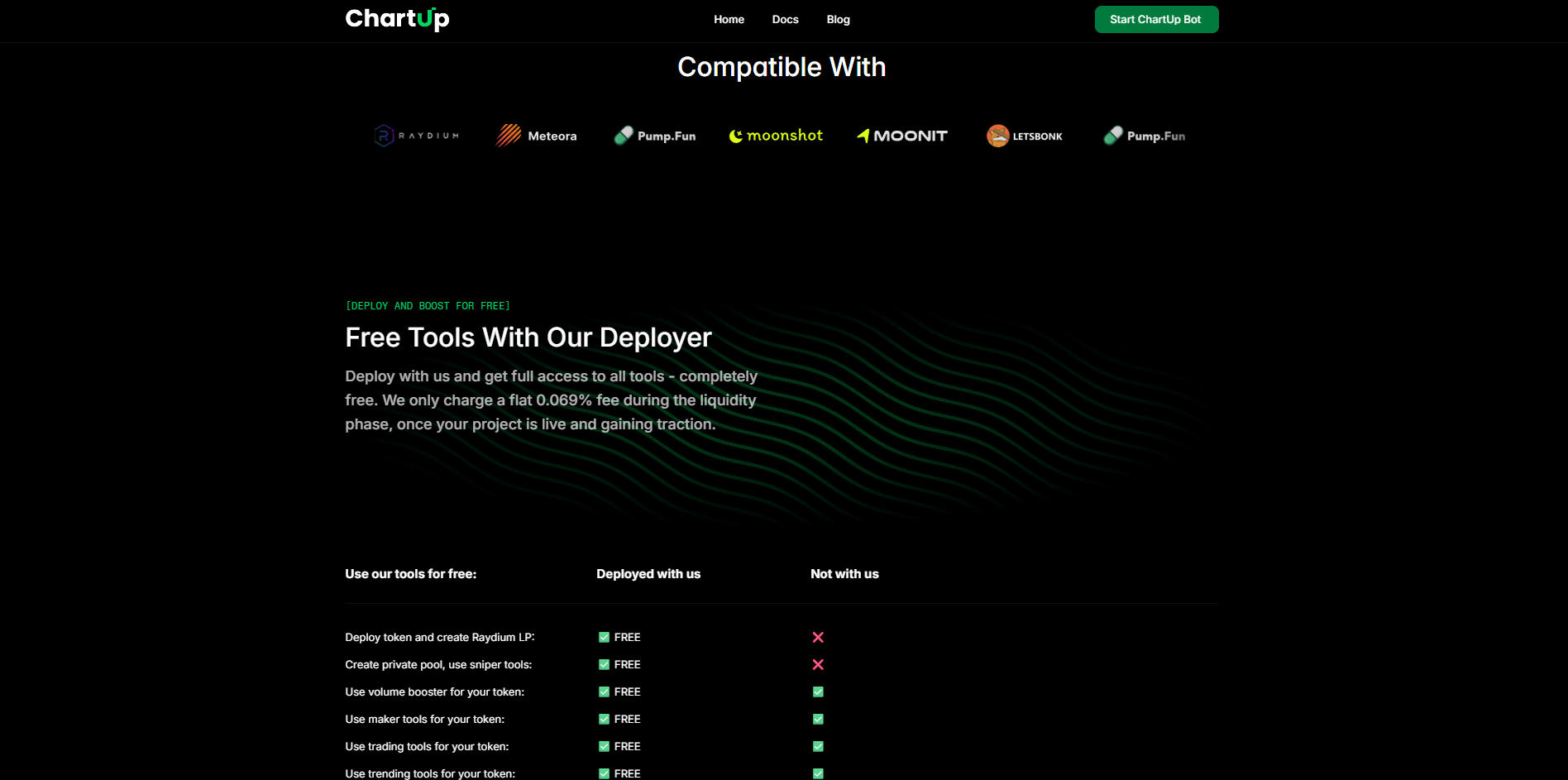Click Not-with-us checkmark for trading tools

pos(818,746)
